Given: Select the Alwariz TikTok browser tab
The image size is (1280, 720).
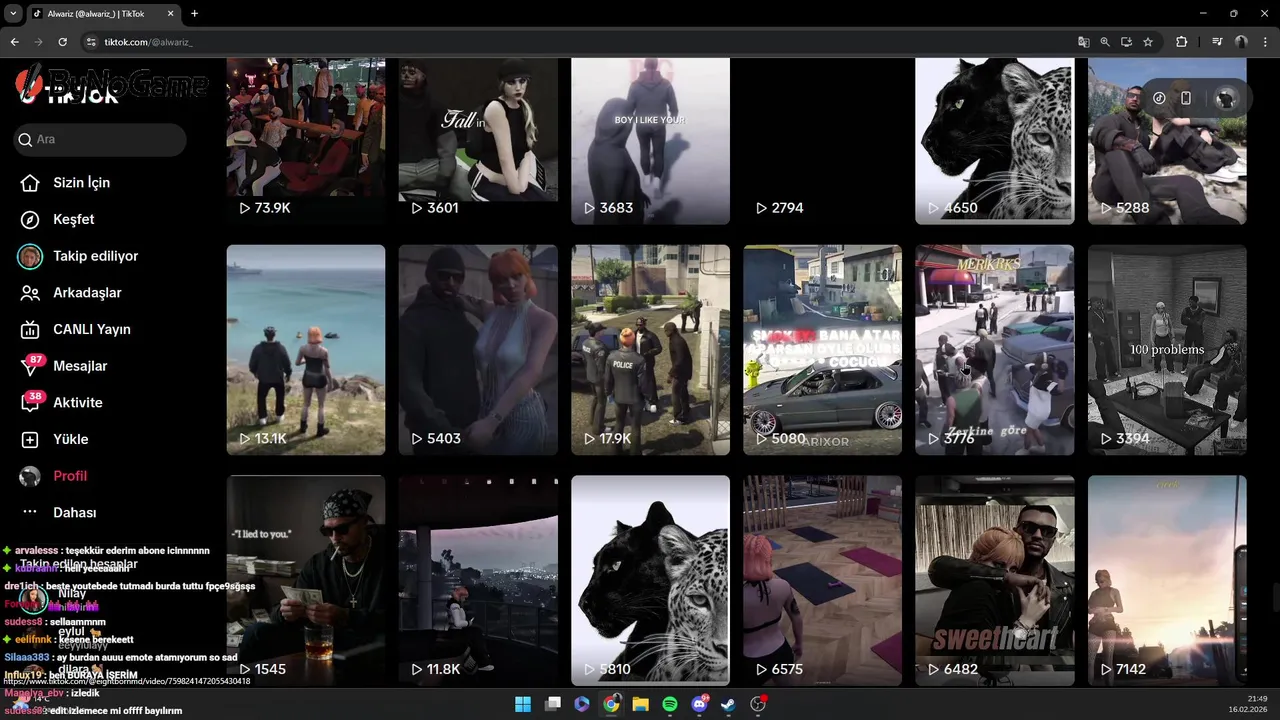Looking at the screenshot, I should coord(102,14).
